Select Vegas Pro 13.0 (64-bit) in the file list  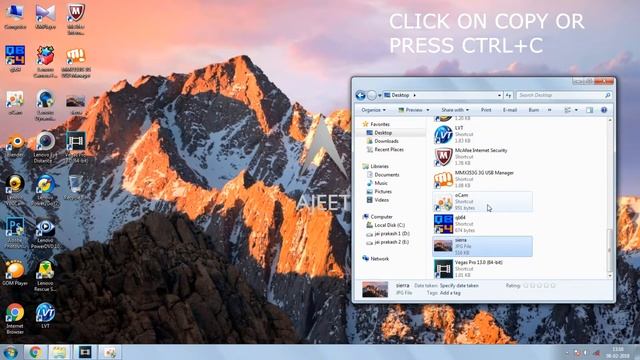click(482, 269)
